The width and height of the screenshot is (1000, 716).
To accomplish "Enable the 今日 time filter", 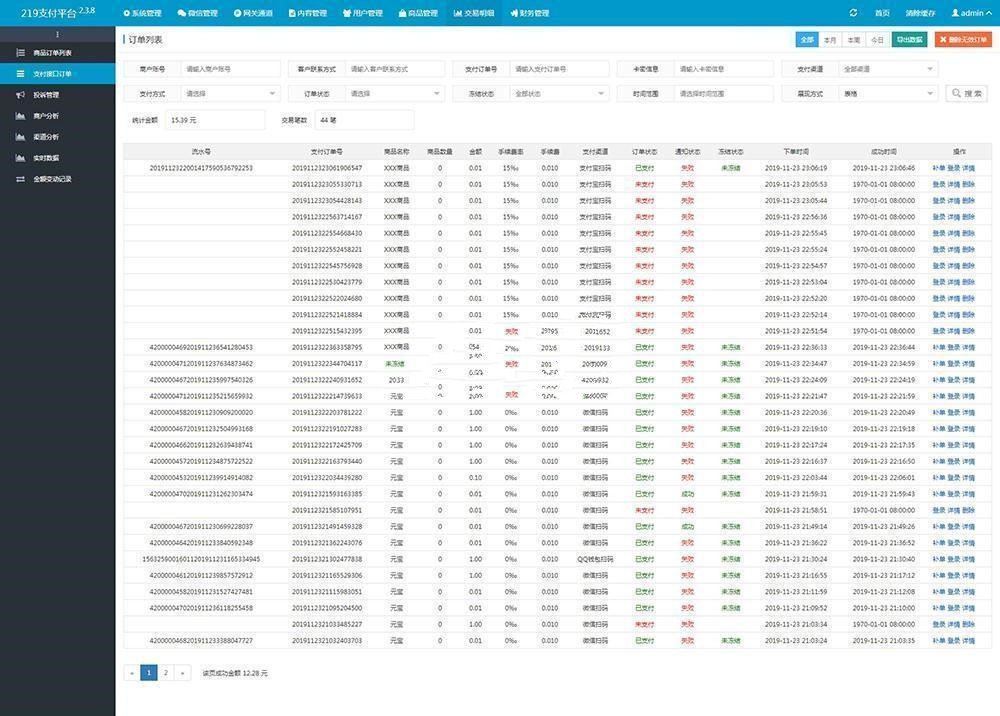I will pyautogui.click(x=876, y=38).
